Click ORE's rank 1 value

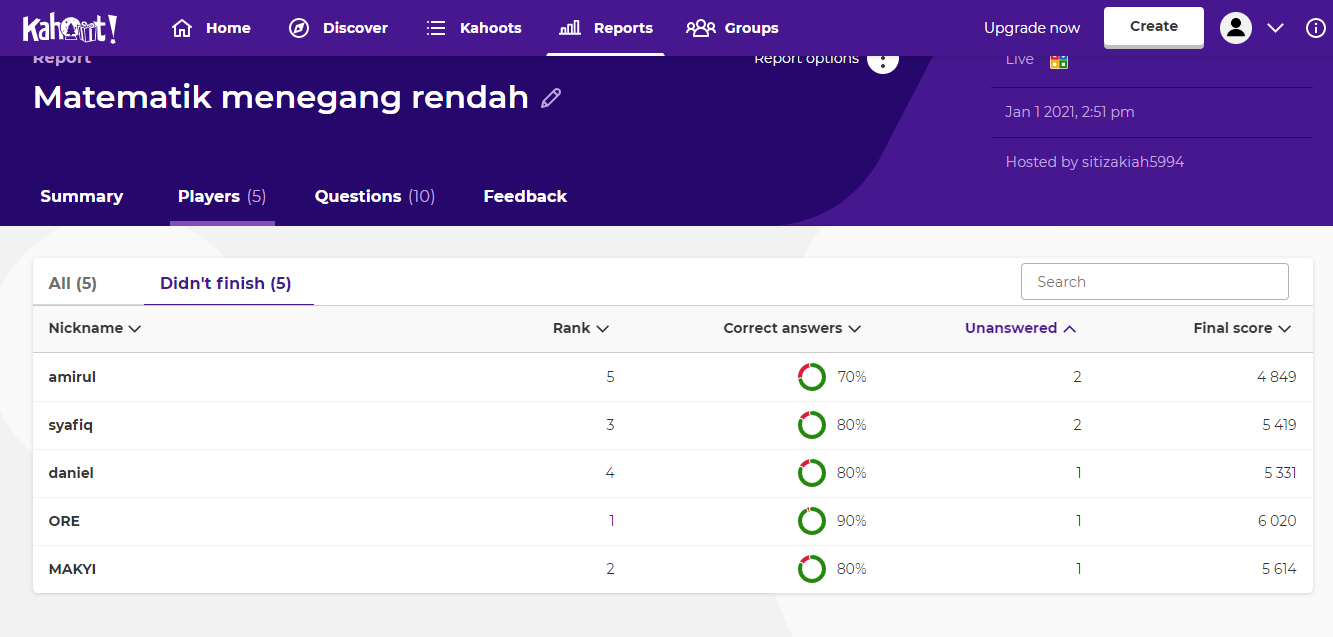(x=611, y=521)
